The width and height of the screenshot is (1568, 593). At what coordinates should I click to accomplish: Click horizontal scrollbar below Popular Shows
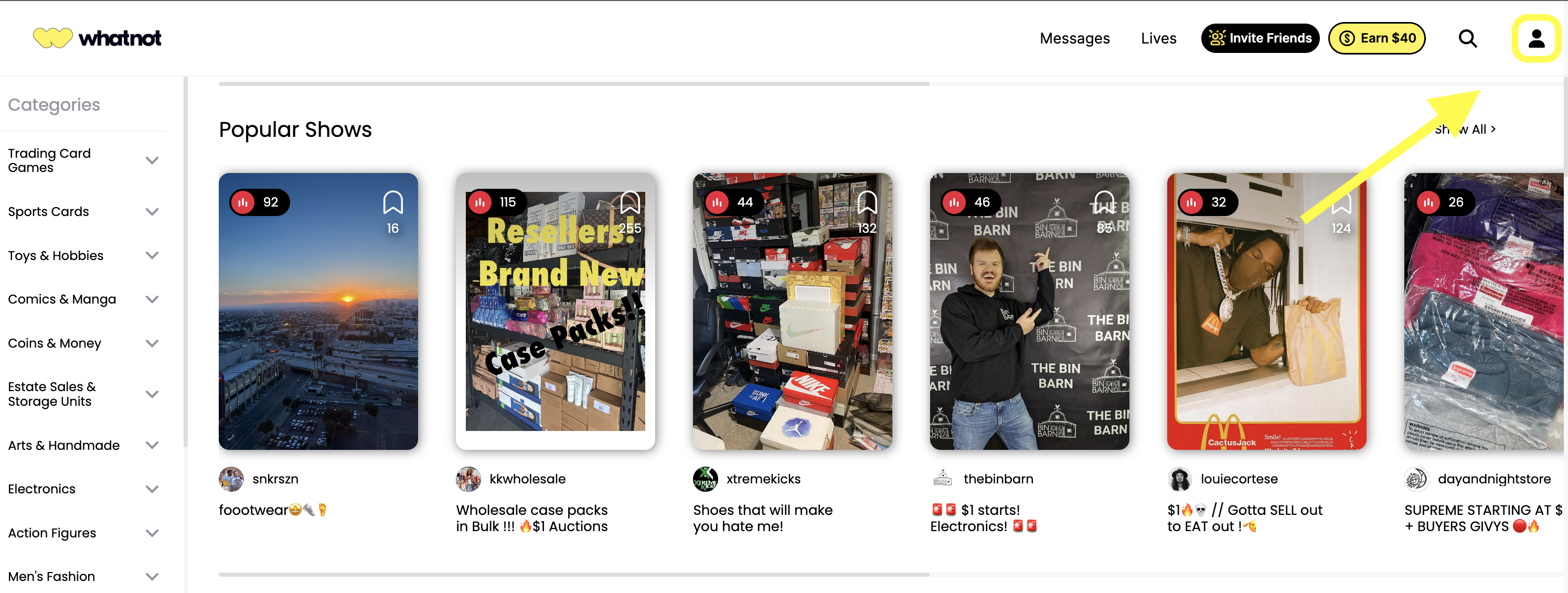point(573,574)
